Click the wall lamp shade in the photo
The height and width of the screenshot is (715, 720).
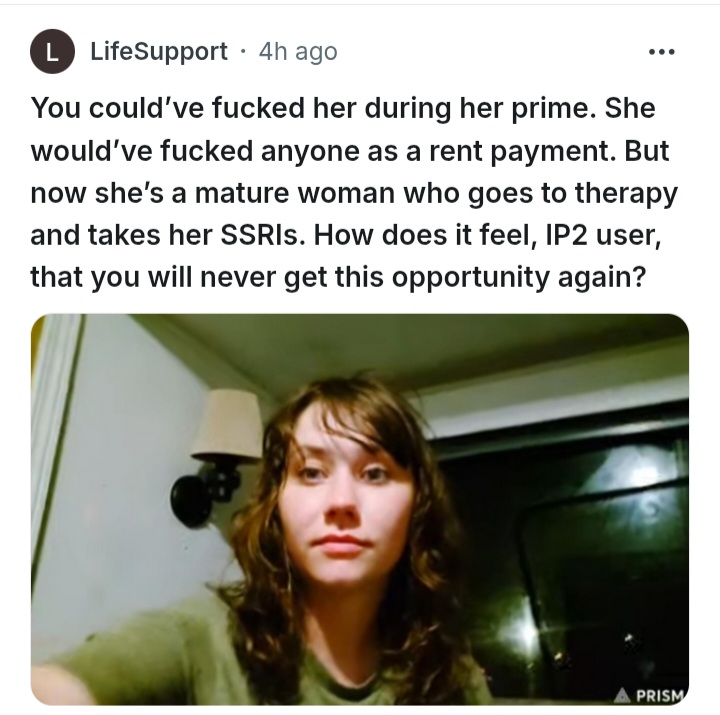227,425
